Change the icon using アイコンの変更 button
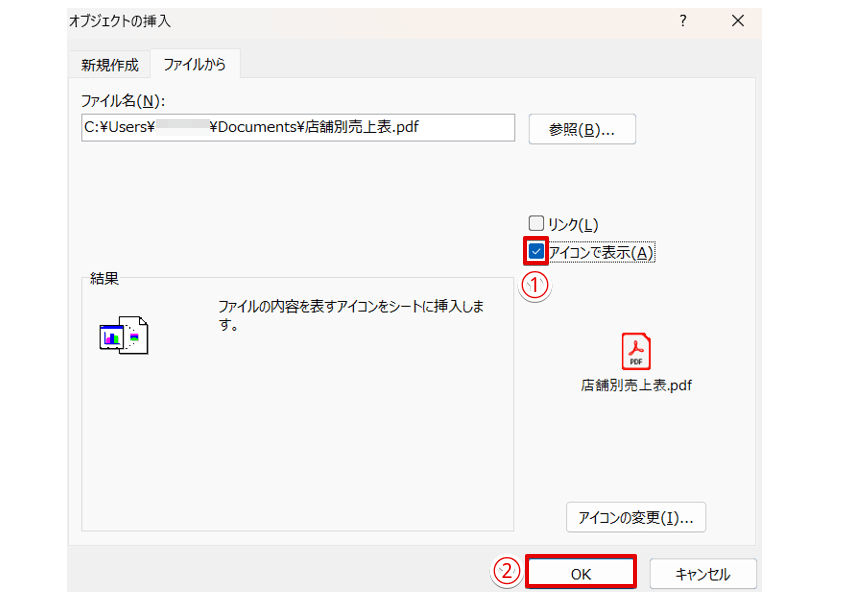This screenshot has height=608, width=868. 636,517
